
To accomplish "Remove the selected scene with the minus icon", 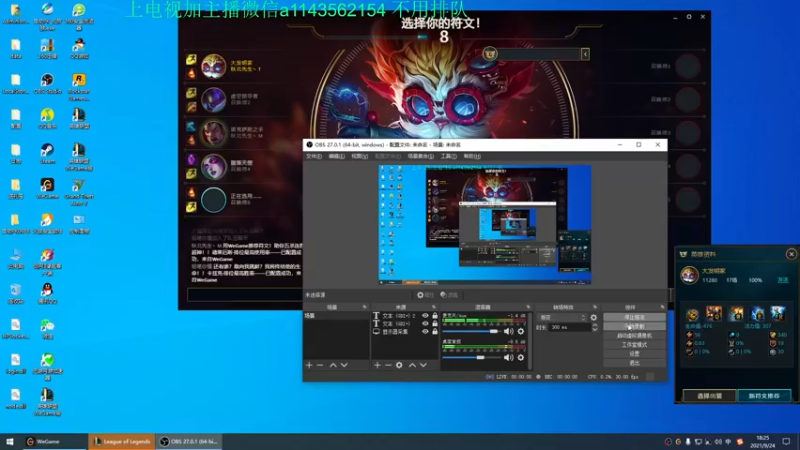I will pyautogui.click(x=320, y=365).
